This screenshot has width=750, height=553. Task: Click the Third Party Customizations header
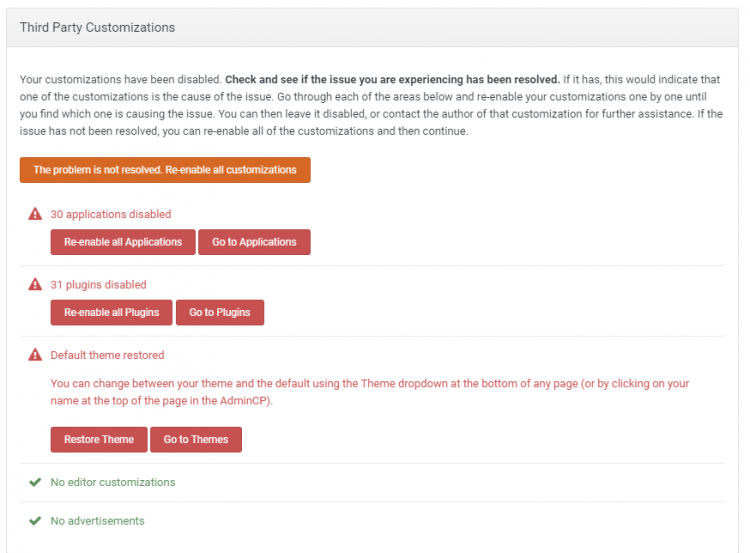pos(98,28)
